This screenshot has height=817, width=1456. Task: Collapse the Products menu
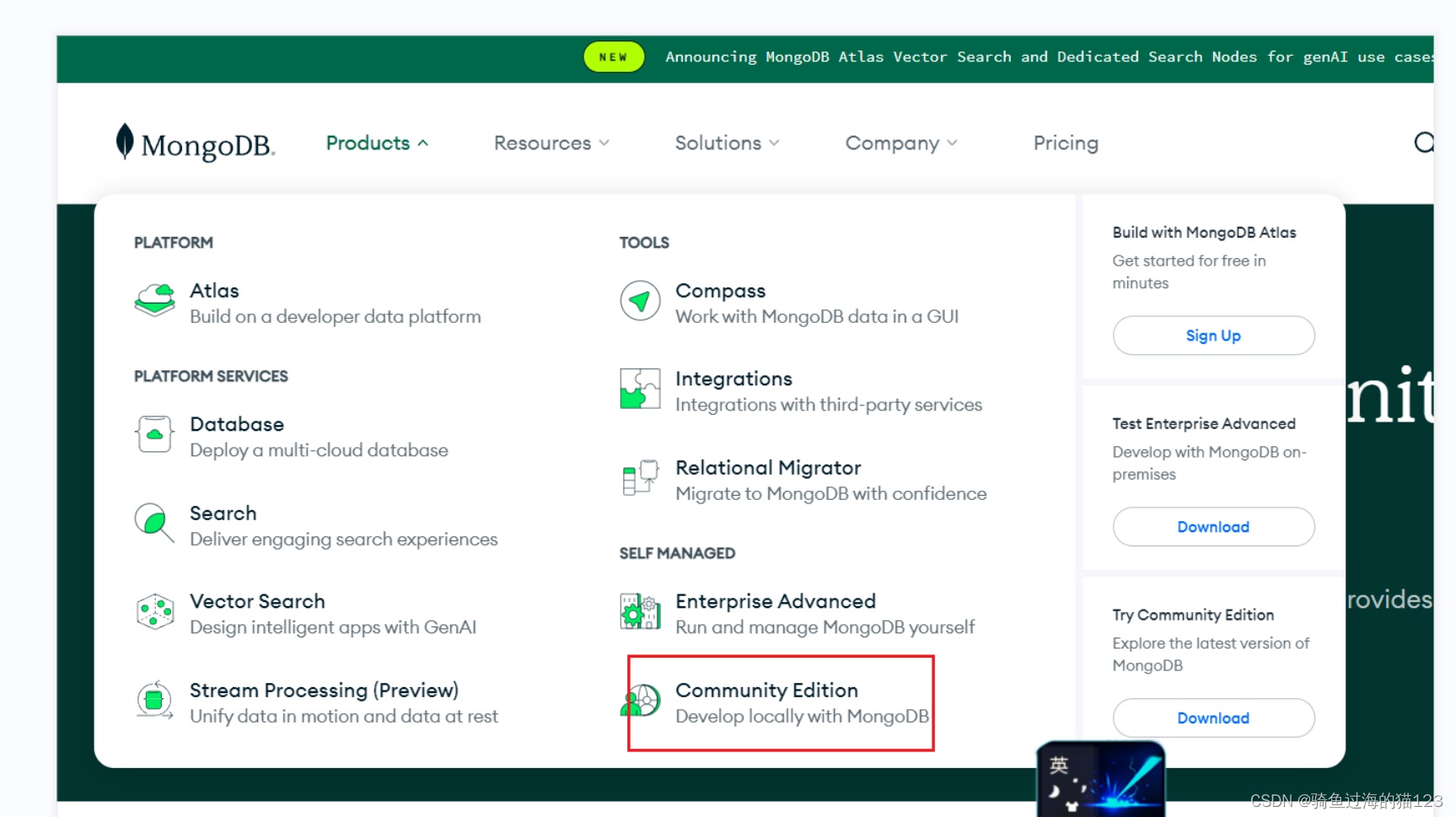377,143
